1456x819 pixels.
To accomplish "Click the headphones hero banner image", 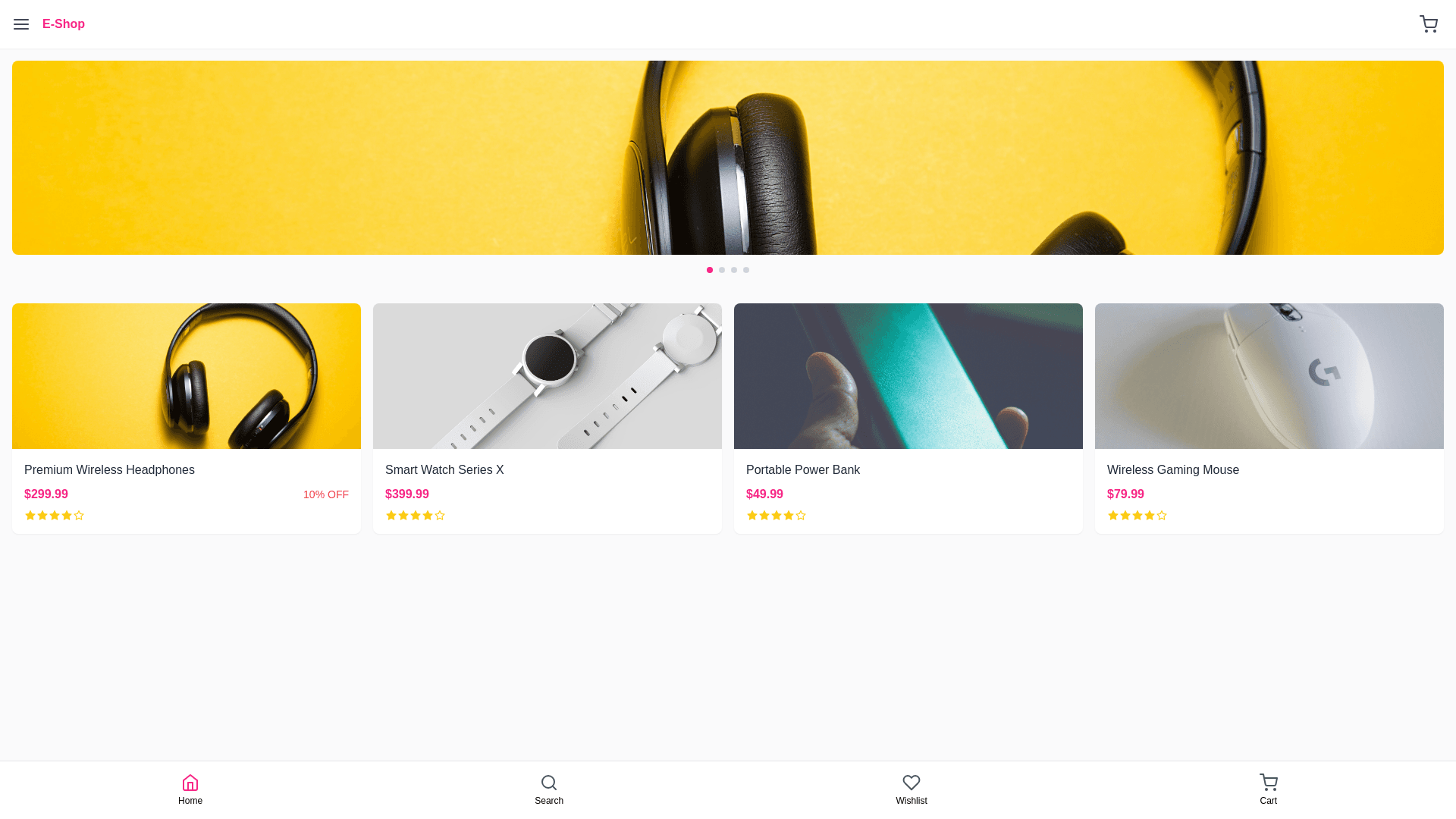I will pos(728,158).
